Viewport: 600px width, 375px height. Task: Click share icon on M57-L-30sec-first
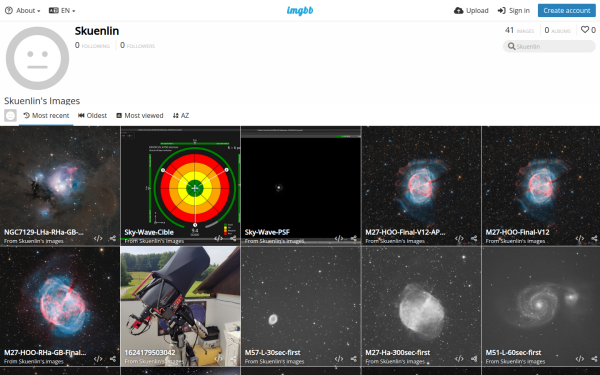[354, 359]
